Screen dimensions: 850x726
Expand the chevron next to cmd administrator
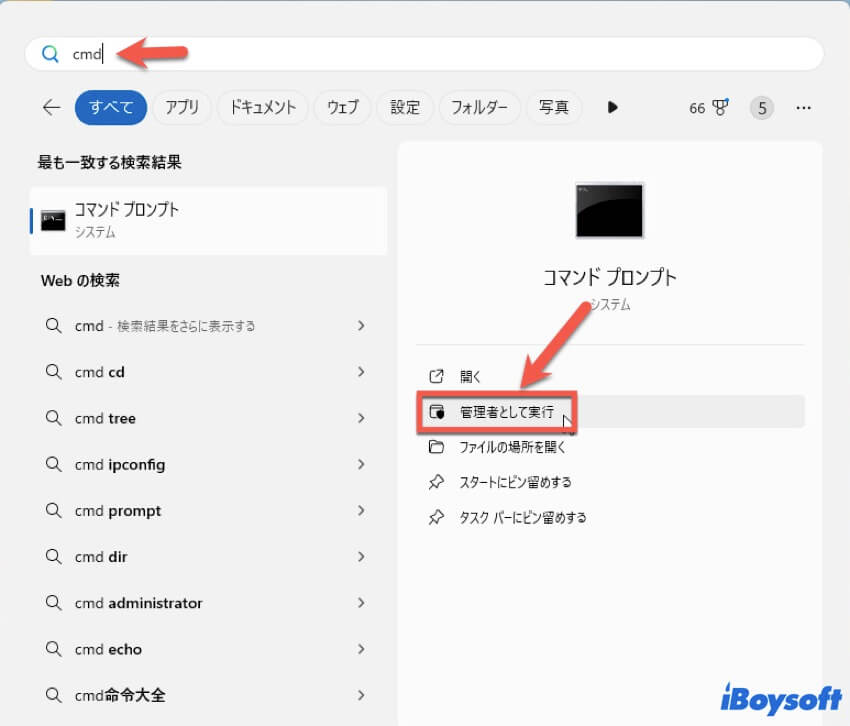tap(361, 603)
